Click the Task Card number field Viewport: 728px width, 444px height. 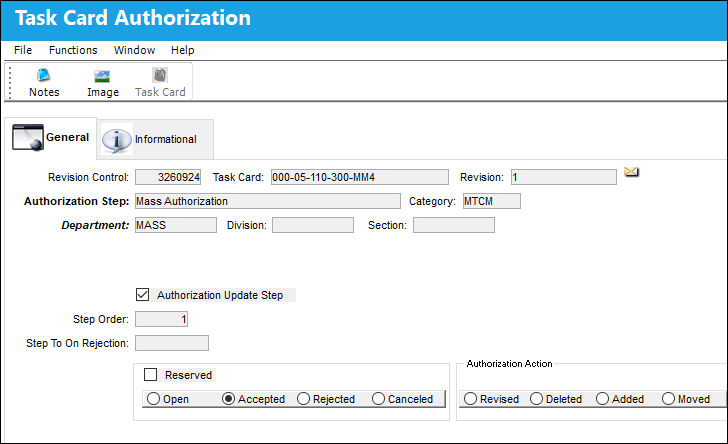point(360,177)
